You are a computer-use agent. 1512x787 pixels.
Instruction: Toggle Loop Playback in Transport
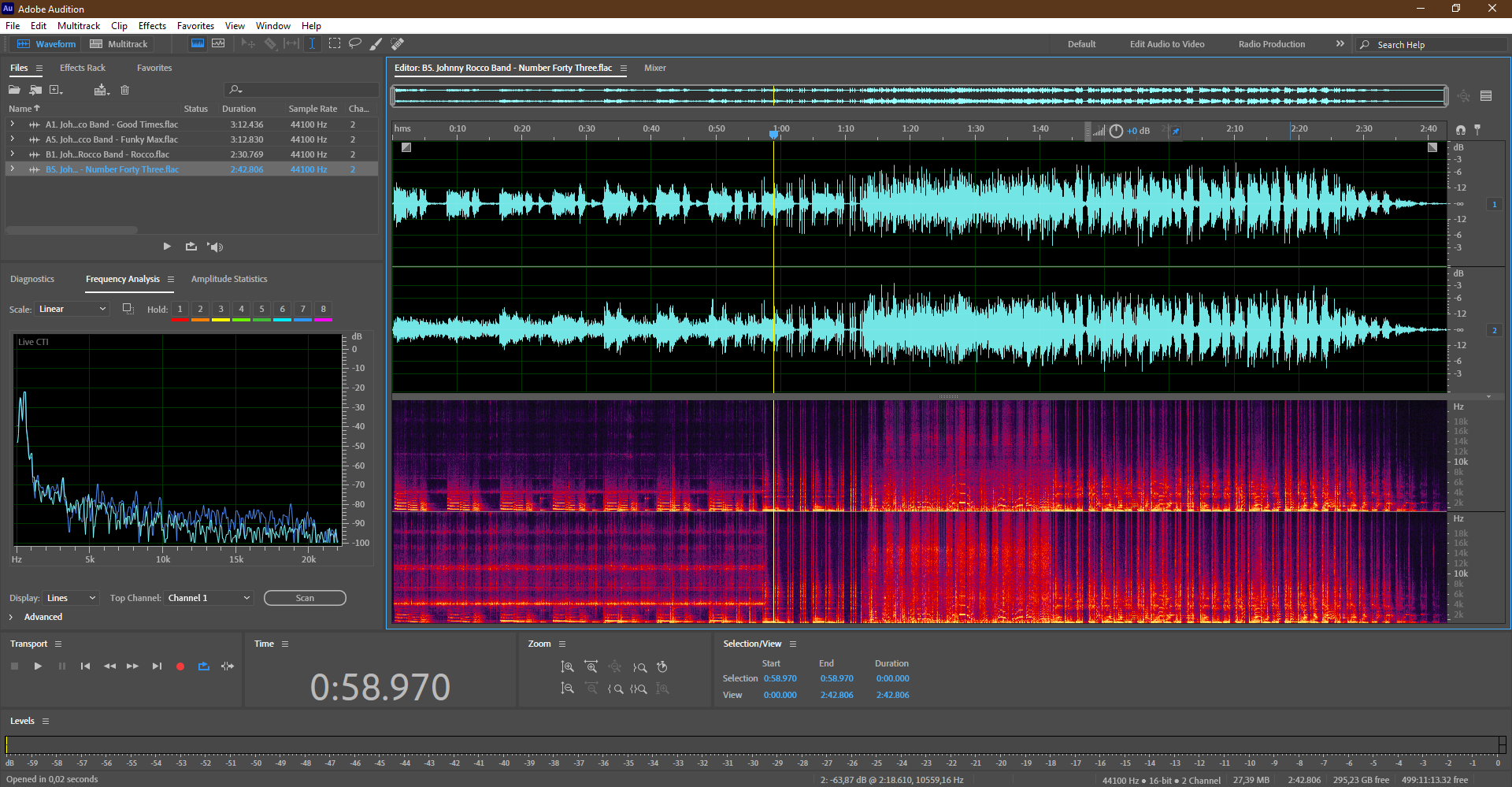pyautogui.click(x=203, y=666)
